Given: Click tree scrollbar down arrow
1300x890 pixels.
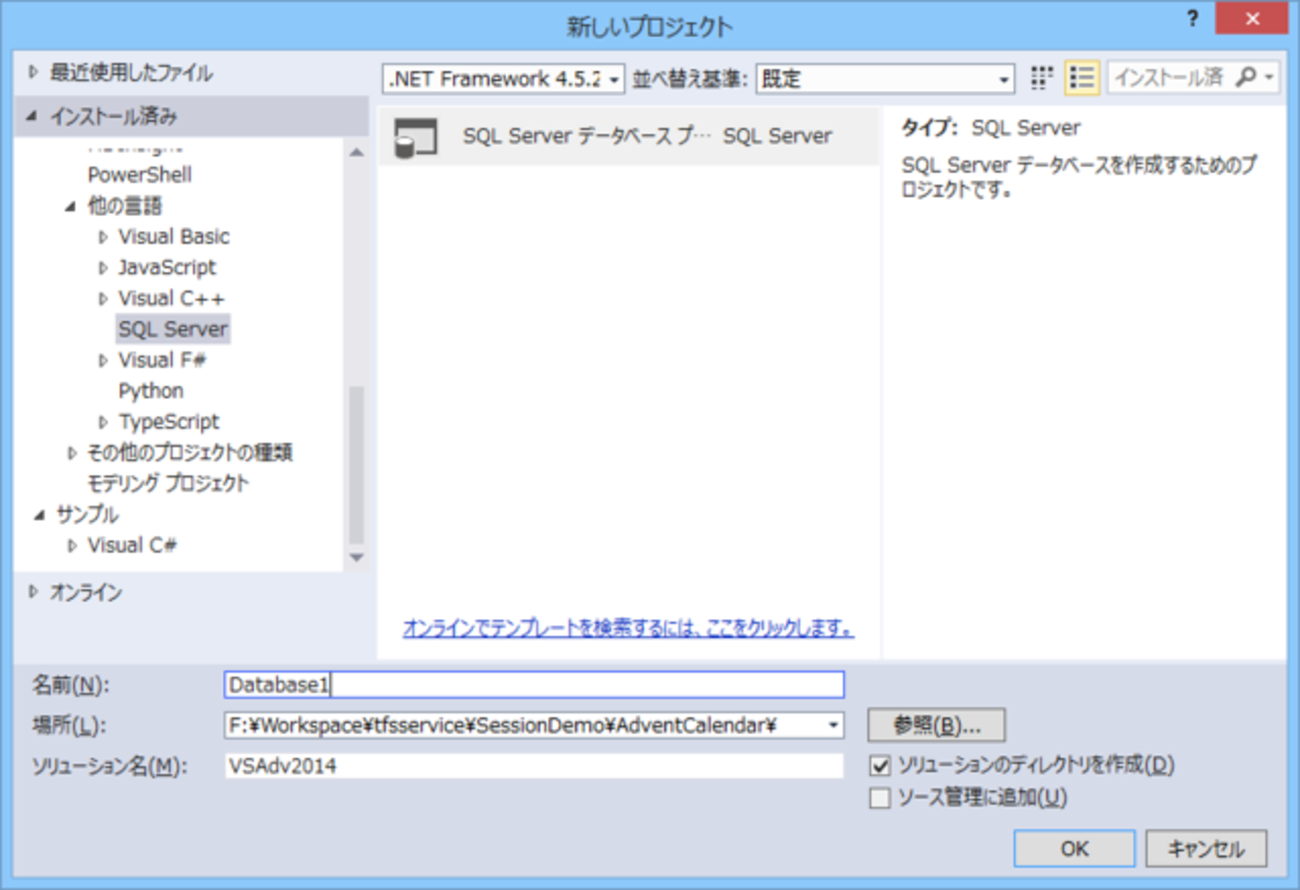Looking at the screenshot, I should click(357, 558).
